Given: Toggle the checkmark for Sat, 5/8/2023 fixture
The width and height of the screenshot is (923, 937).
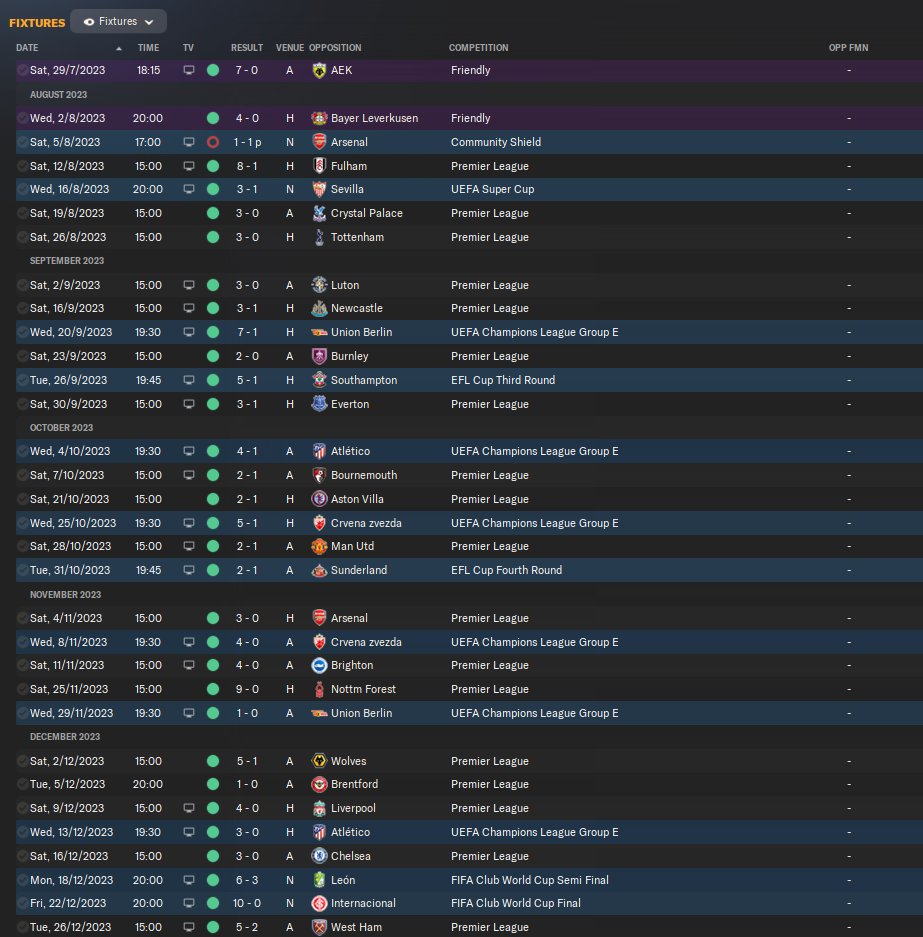Looking at the screenshot, I should pyautogui.click(x=22, y=142).
